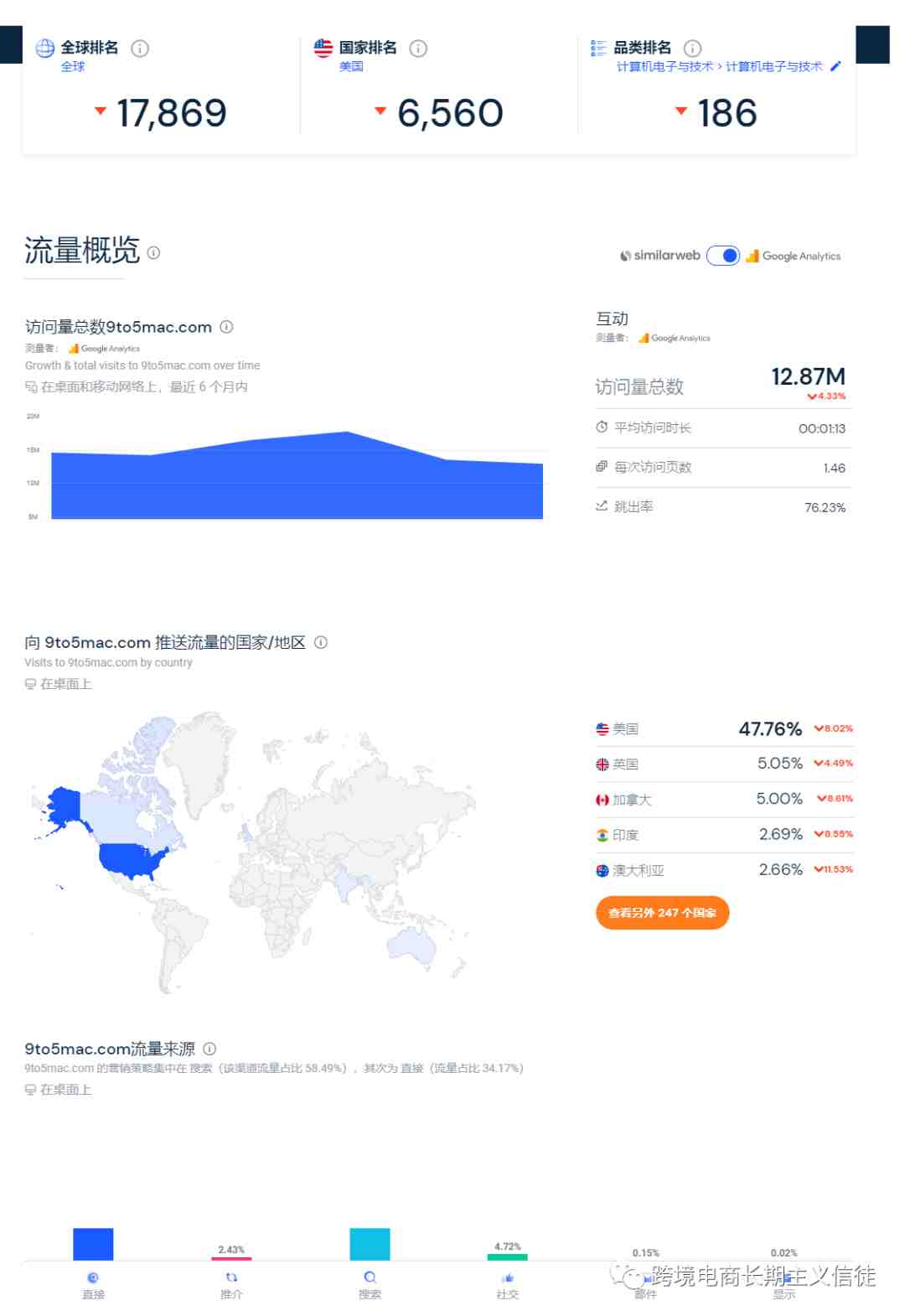Click the 11.53% decrease for 澳大利亚
Screen dimensions: 905x1316
tap(834, 869)
